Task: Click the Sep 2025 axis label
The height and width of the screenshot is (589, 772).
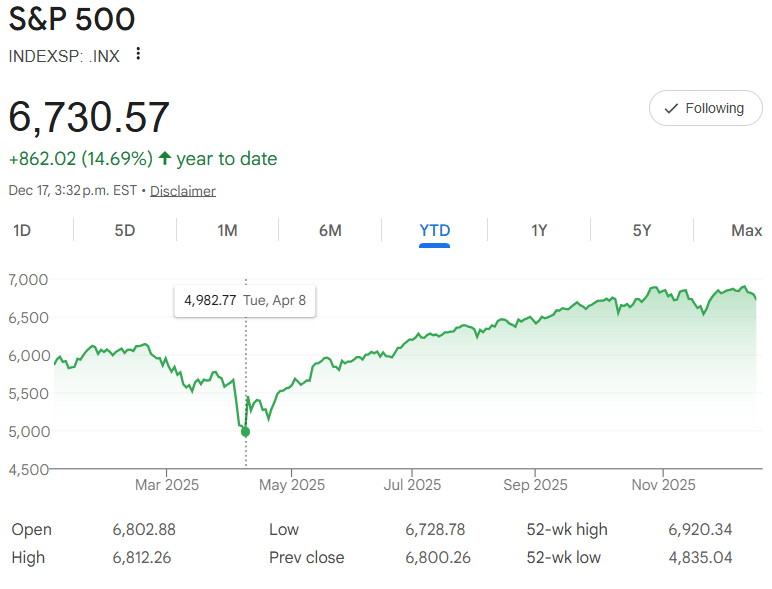Action: [x=535, y=485]
